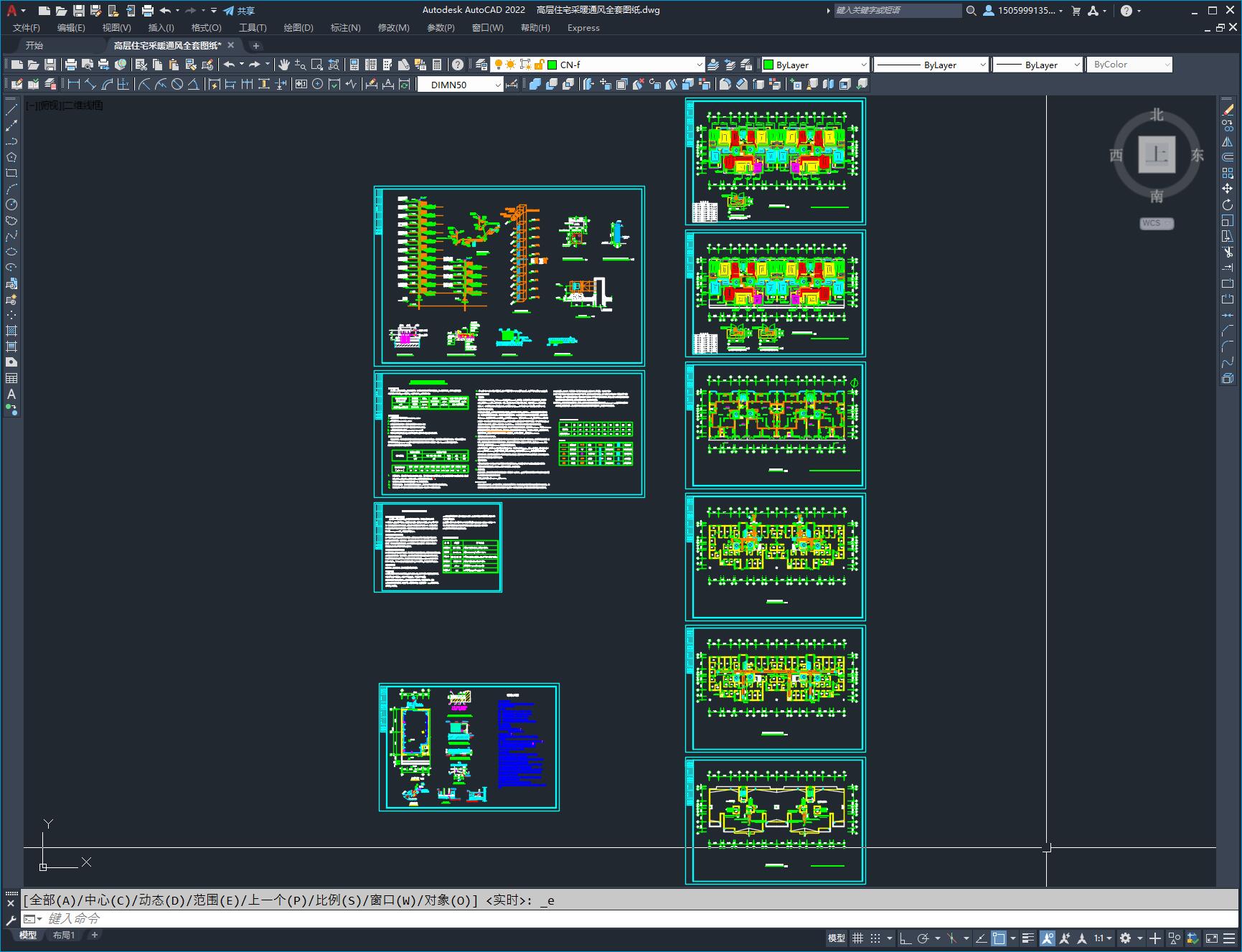Select the Trim scissors tool
Screen dimensions: 1242x952
click(1228, 252)
